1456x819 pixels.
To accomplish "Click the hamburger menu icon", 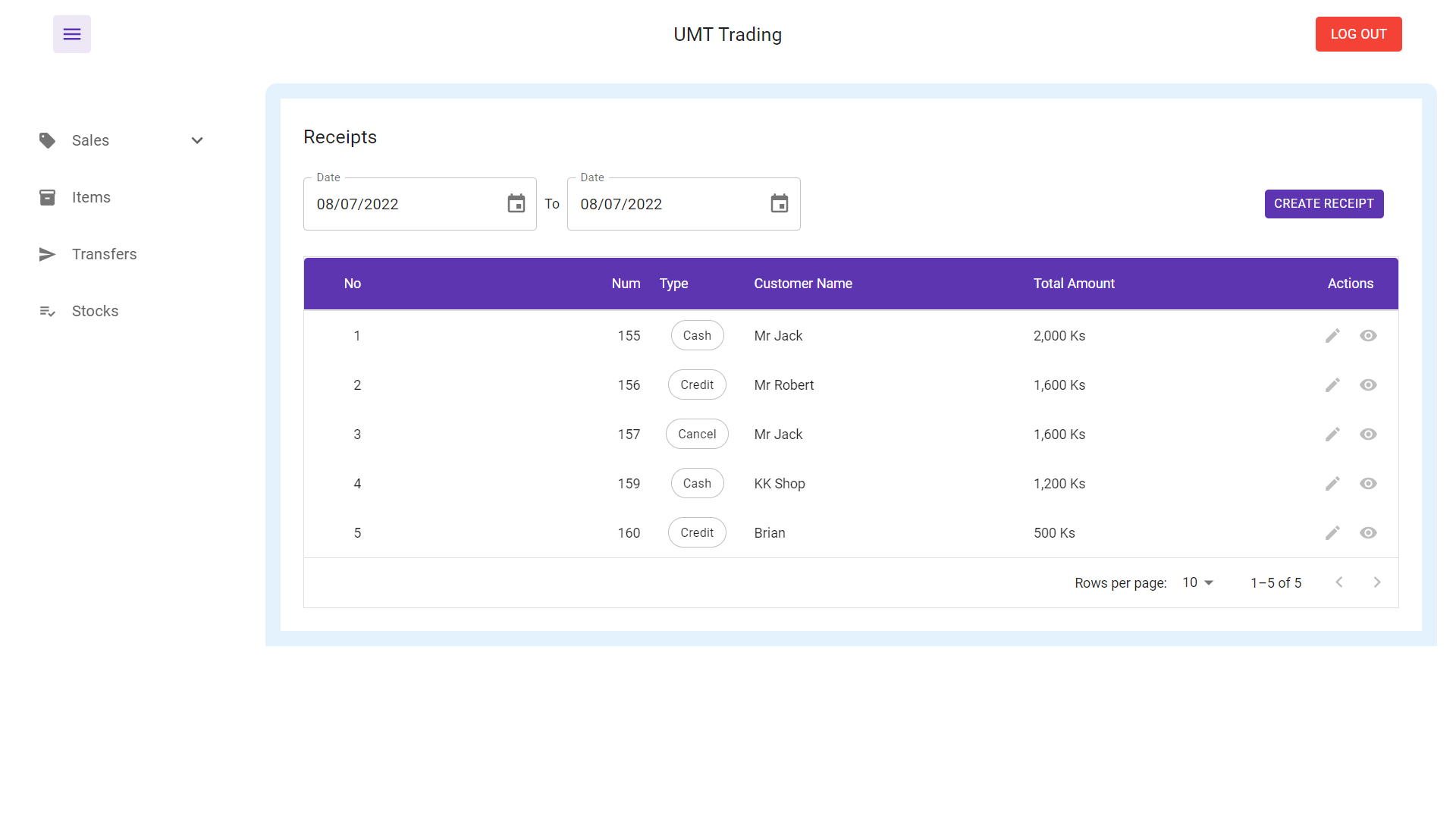I will [72, 34].
